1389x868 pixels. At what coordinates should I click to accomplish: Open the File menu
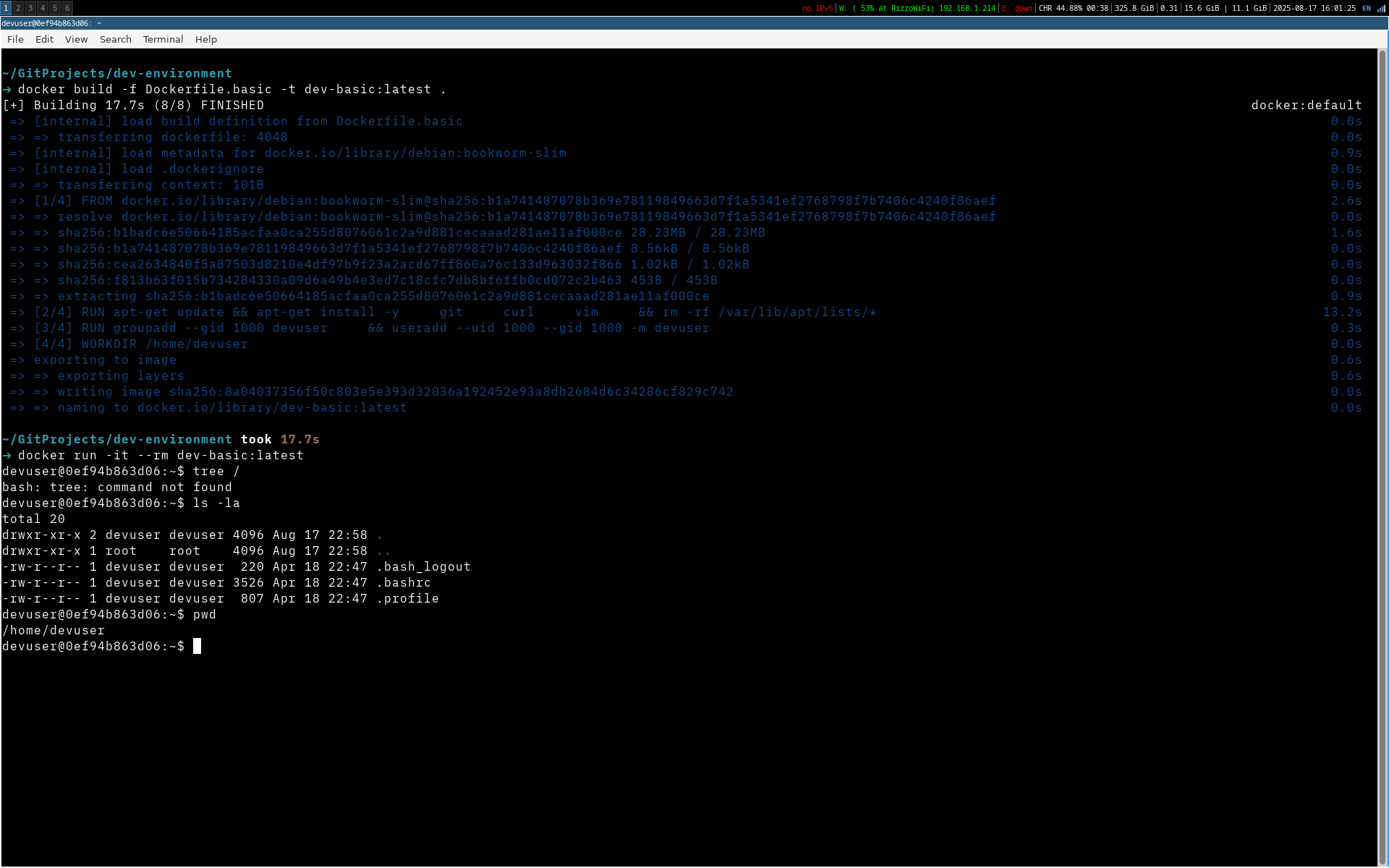click(x=15, y=39)
